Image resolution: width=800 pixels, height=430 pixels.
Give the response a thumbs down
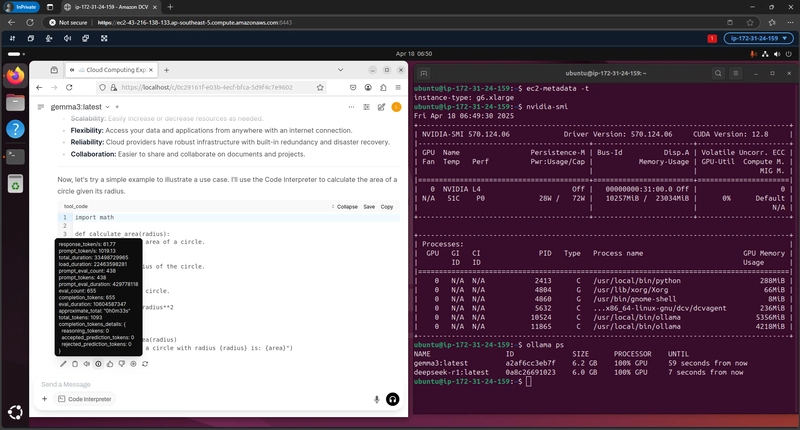[x=121, y=364]
